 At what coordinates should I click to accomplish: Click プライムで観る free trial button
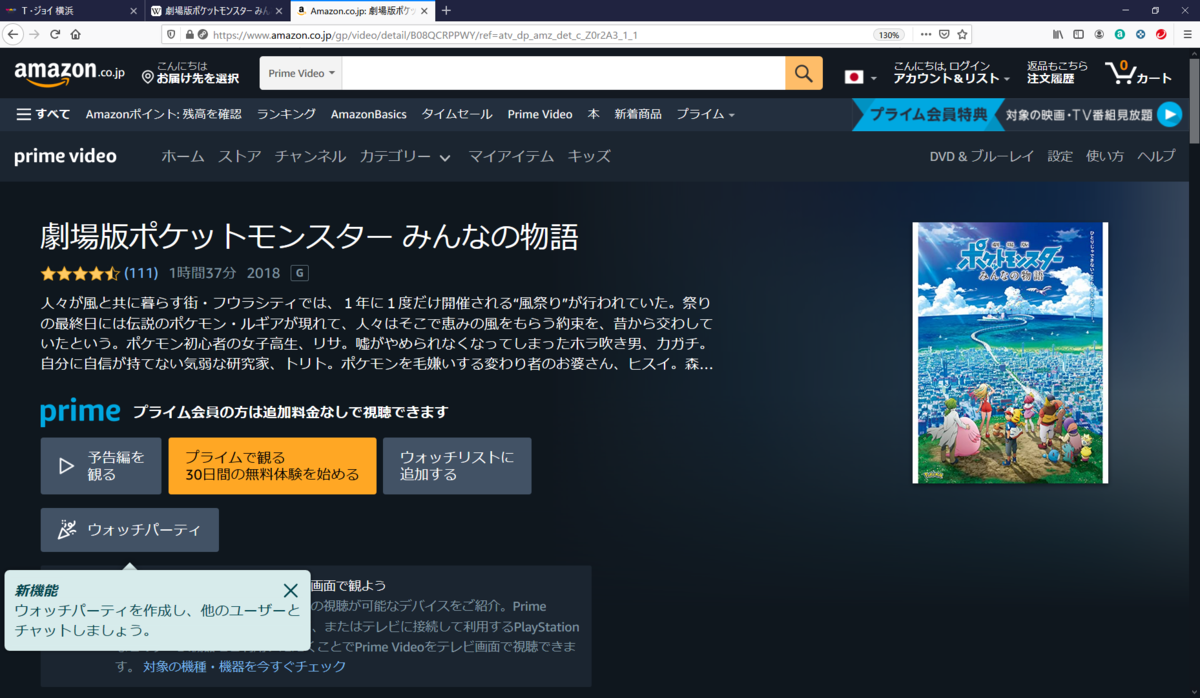[x=272, y=466]
